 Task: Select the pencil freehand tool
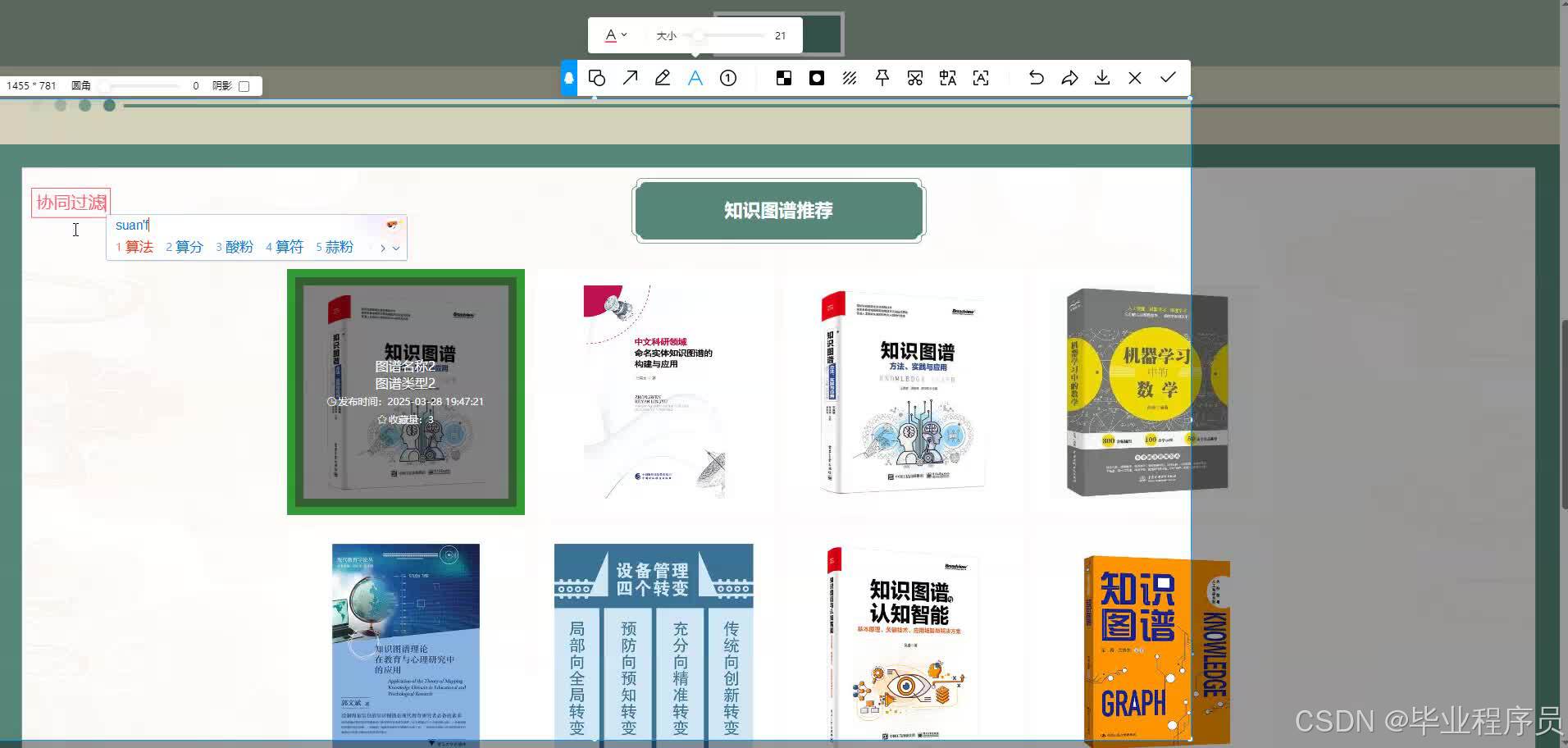tap(663, 78)
